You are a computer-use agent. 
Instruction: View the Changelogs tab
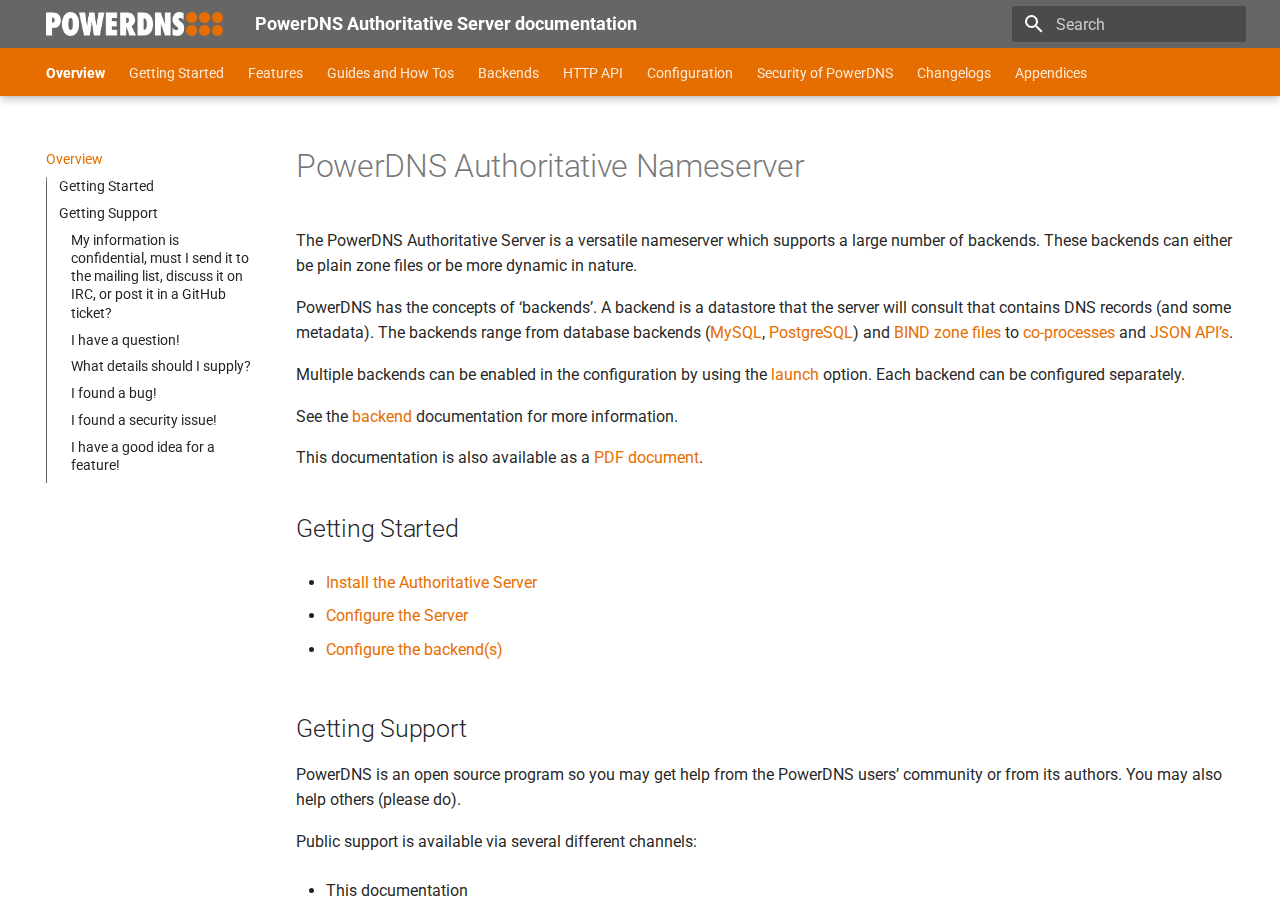[x=954, y=73]
